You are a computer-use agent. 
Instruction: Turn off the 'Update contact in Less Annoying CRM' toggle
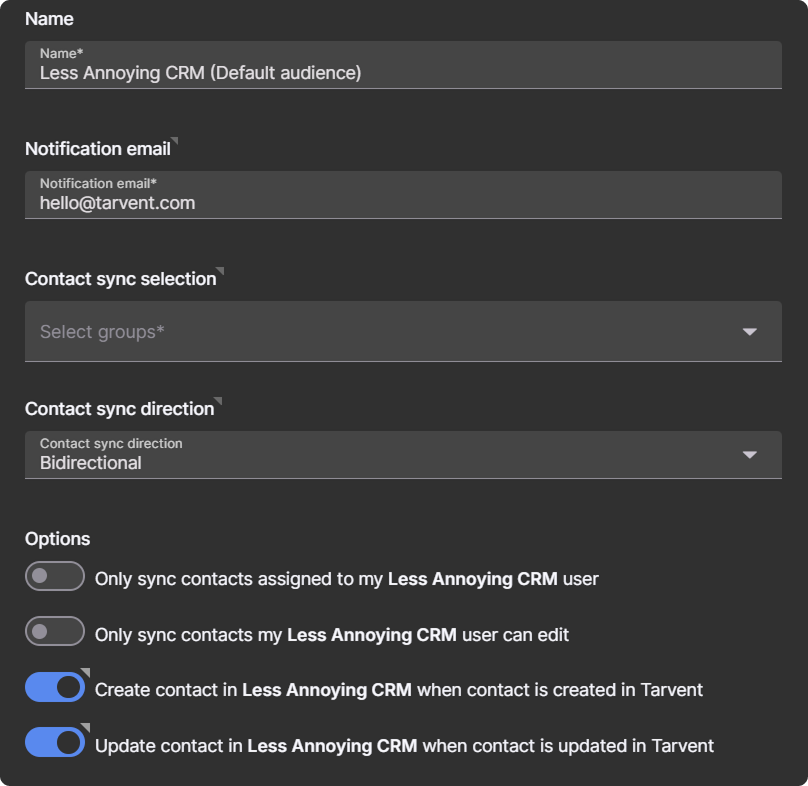click(55, 742)
